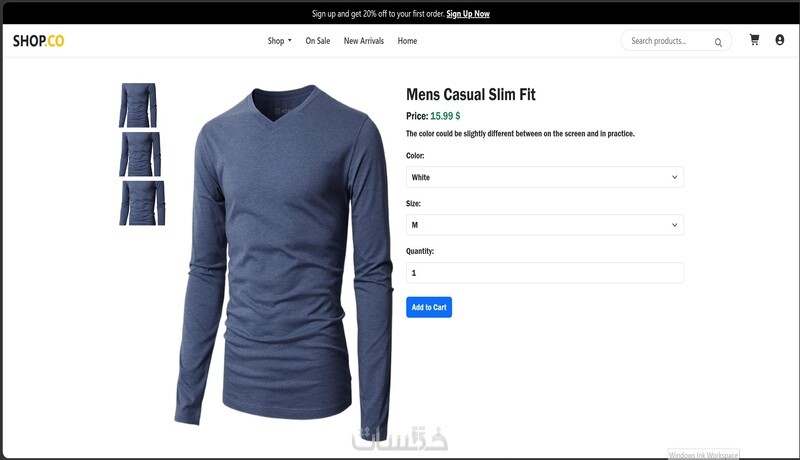Viewport: 800px width, 460px height.
Task: Open the shopping cart icon
Action: (754, 40)
